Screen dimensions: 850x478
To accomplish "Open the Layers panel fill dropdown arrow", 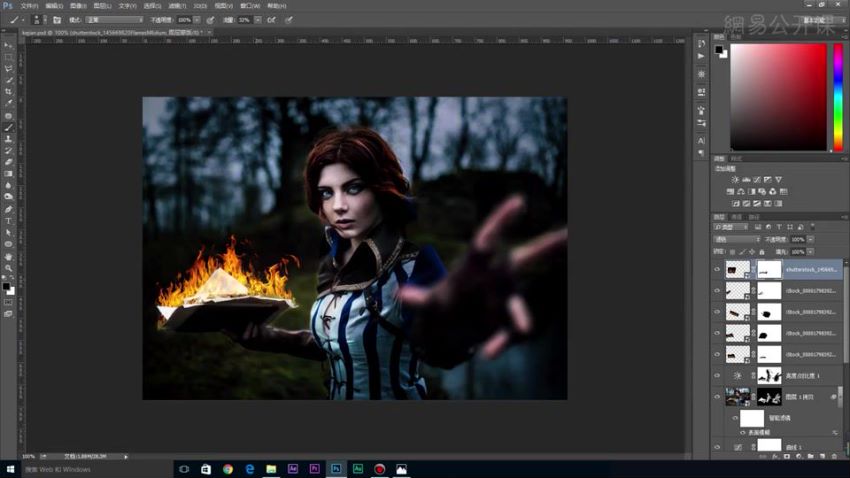I will coord(810,252).
